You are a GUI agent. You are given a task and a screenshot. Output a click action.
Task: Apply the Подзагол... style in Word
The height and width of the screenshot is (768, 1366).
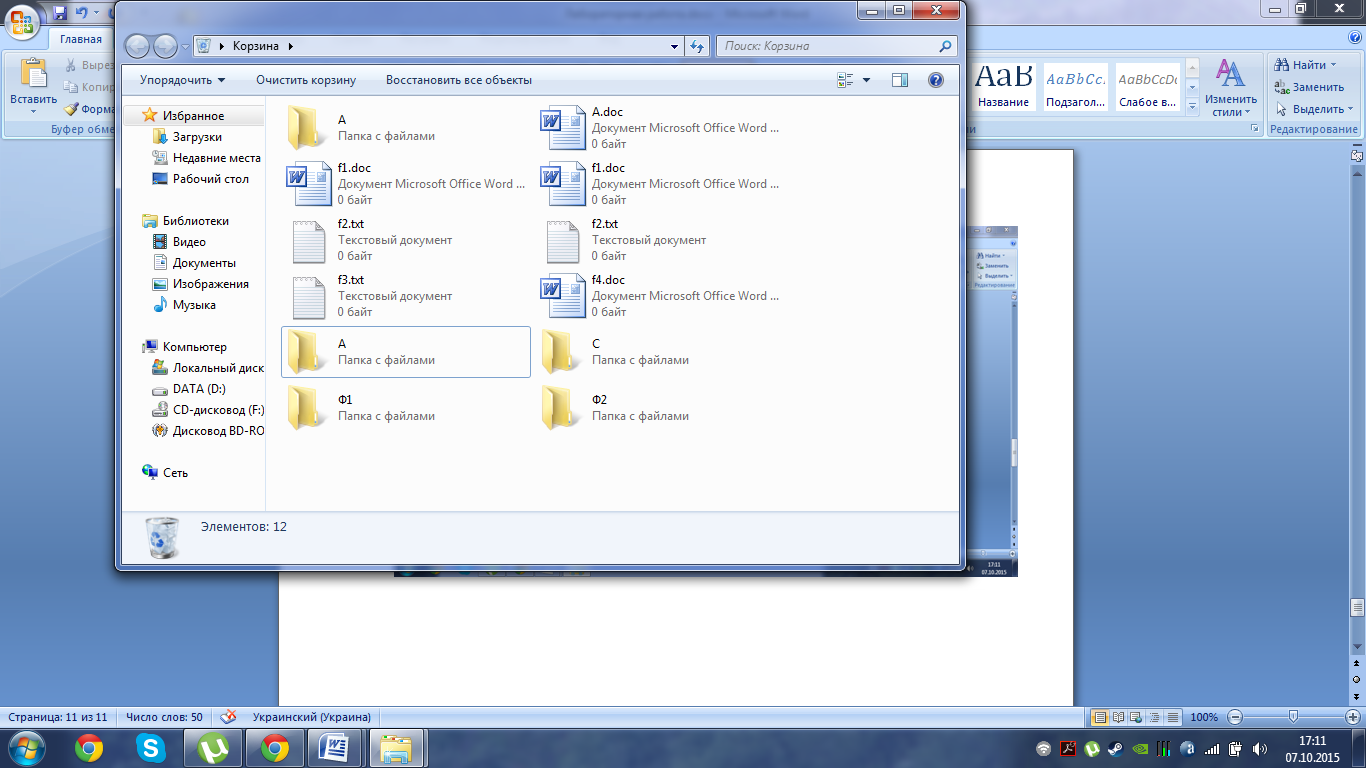pyautogui.click(x=1075, y=88)
